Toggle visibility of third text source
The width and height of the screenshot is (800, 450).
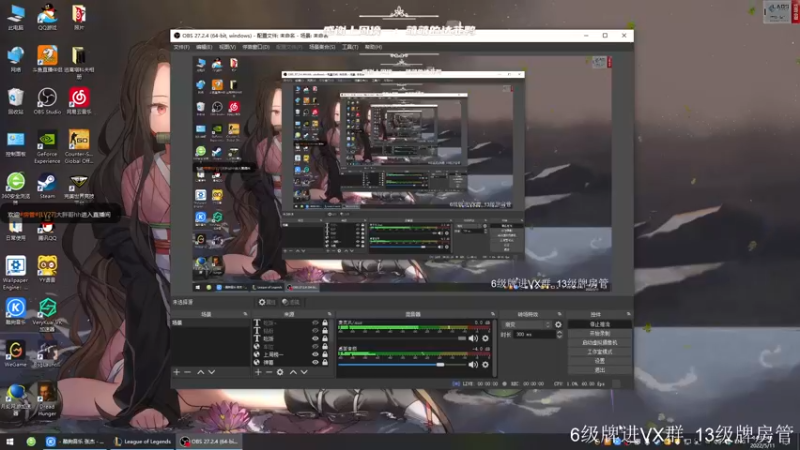tap(315, 339)
